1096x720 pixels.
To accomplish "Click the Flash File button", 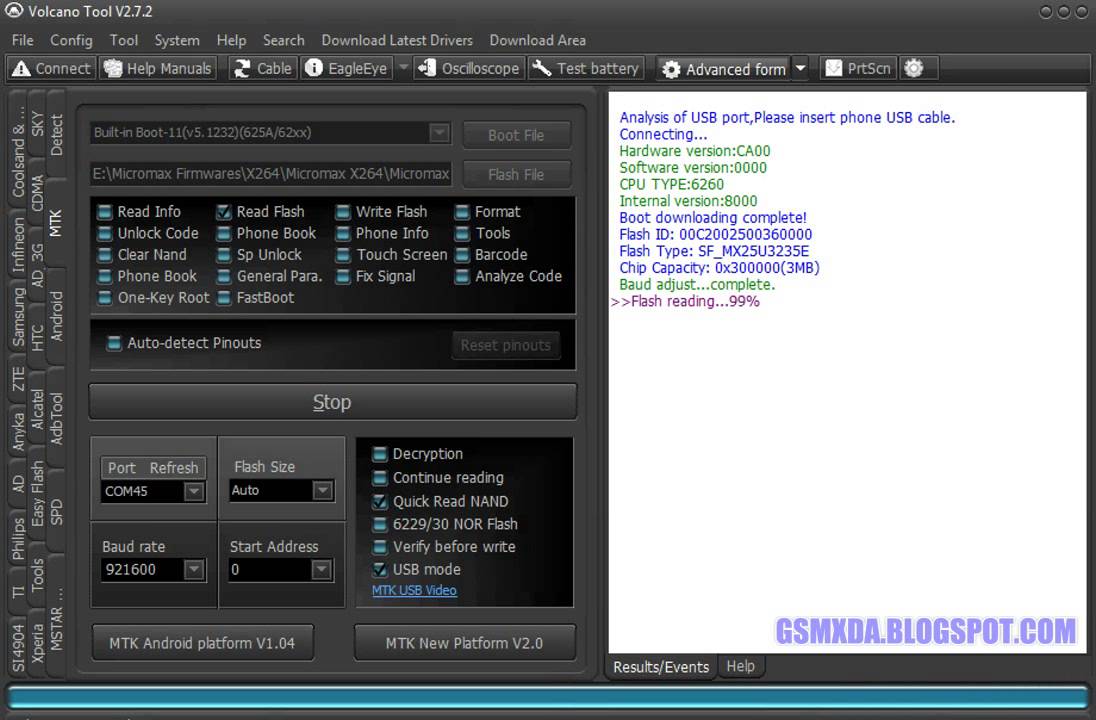I will [x=517, y=174].
